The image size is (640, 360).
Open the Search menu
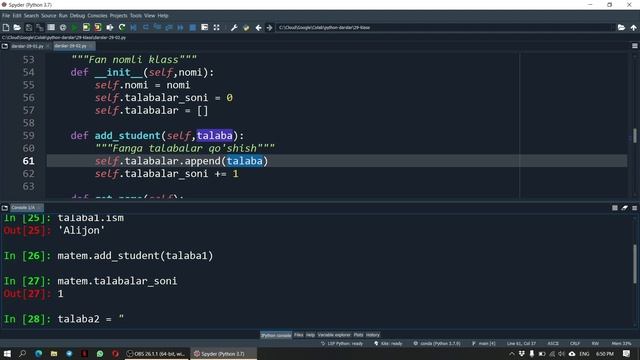[31, 16]
